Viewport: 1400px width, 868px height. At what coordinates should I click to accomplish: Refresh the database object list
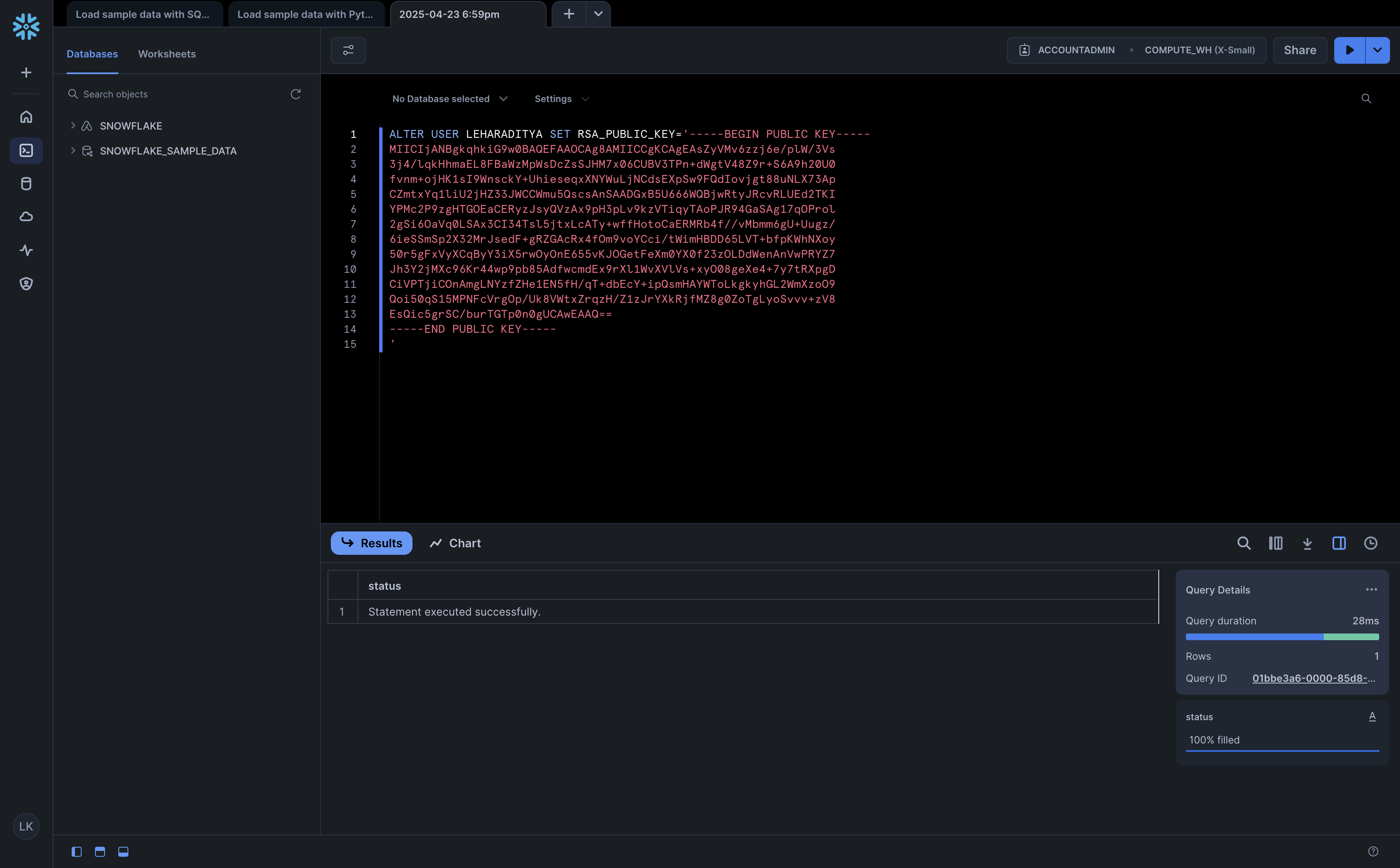(295, 94)
